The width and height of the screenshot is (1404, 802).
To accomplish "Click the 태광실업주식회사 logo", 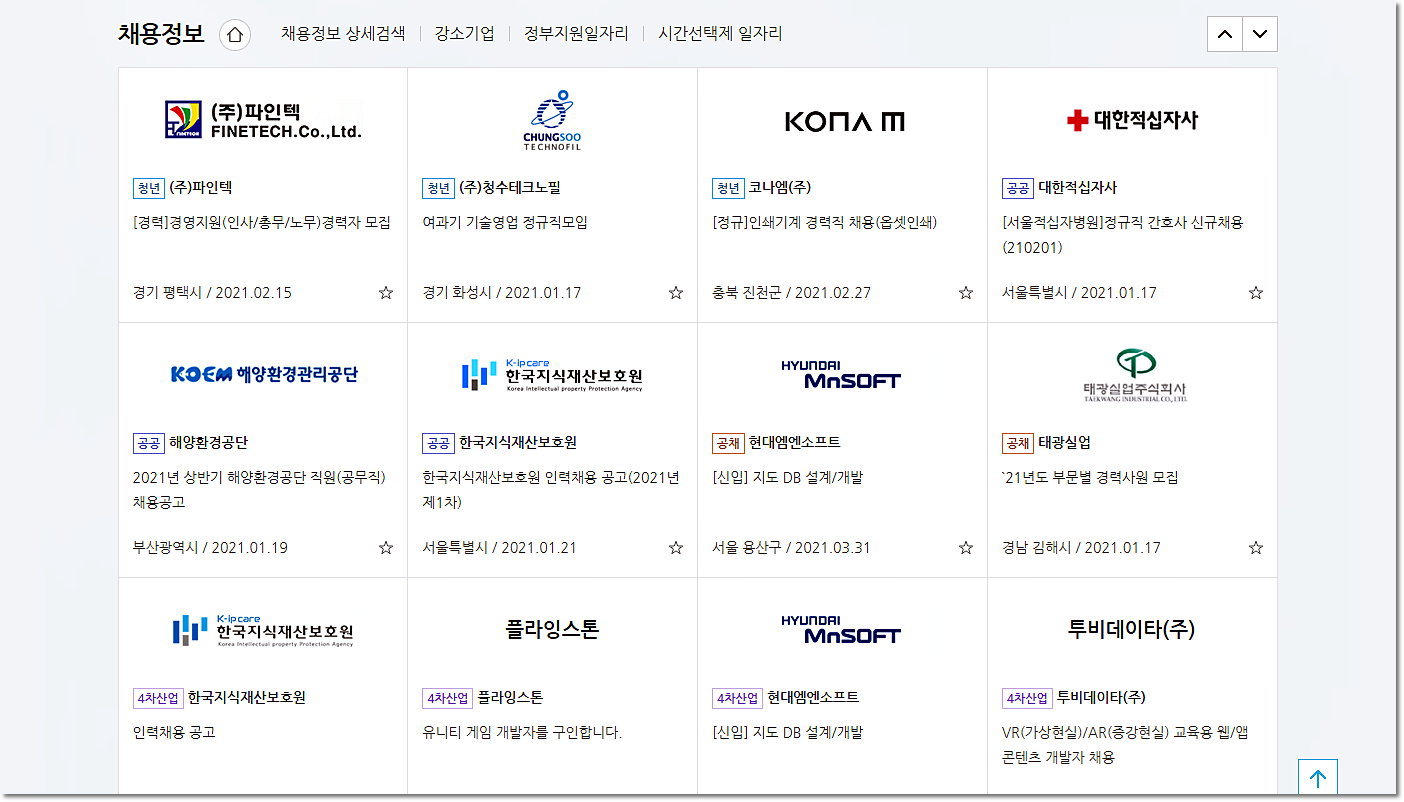I will coord(1134,375).
